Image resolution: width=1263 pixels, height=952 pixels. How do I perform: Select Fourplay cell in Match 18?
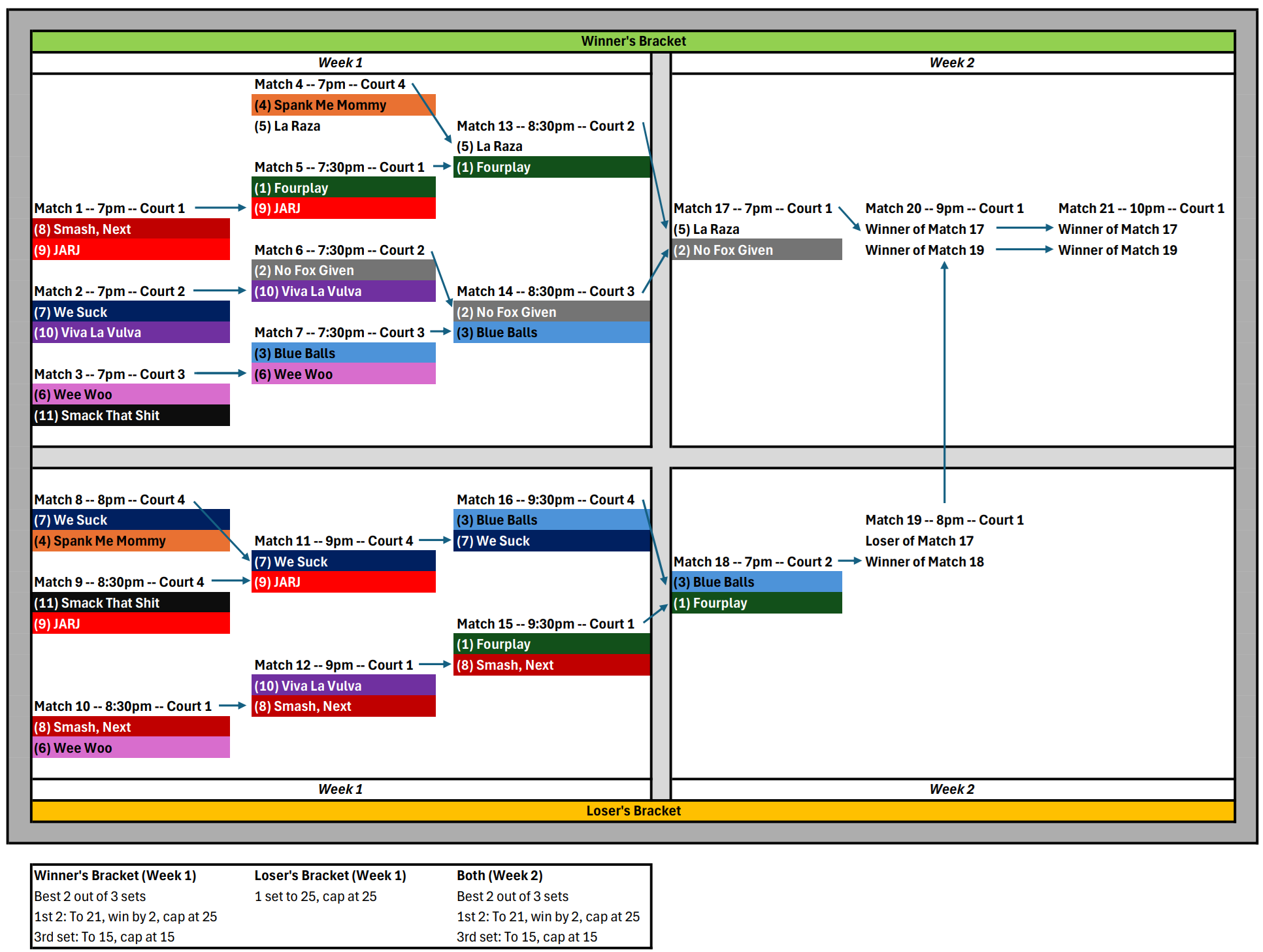click(x=757, y=603)
